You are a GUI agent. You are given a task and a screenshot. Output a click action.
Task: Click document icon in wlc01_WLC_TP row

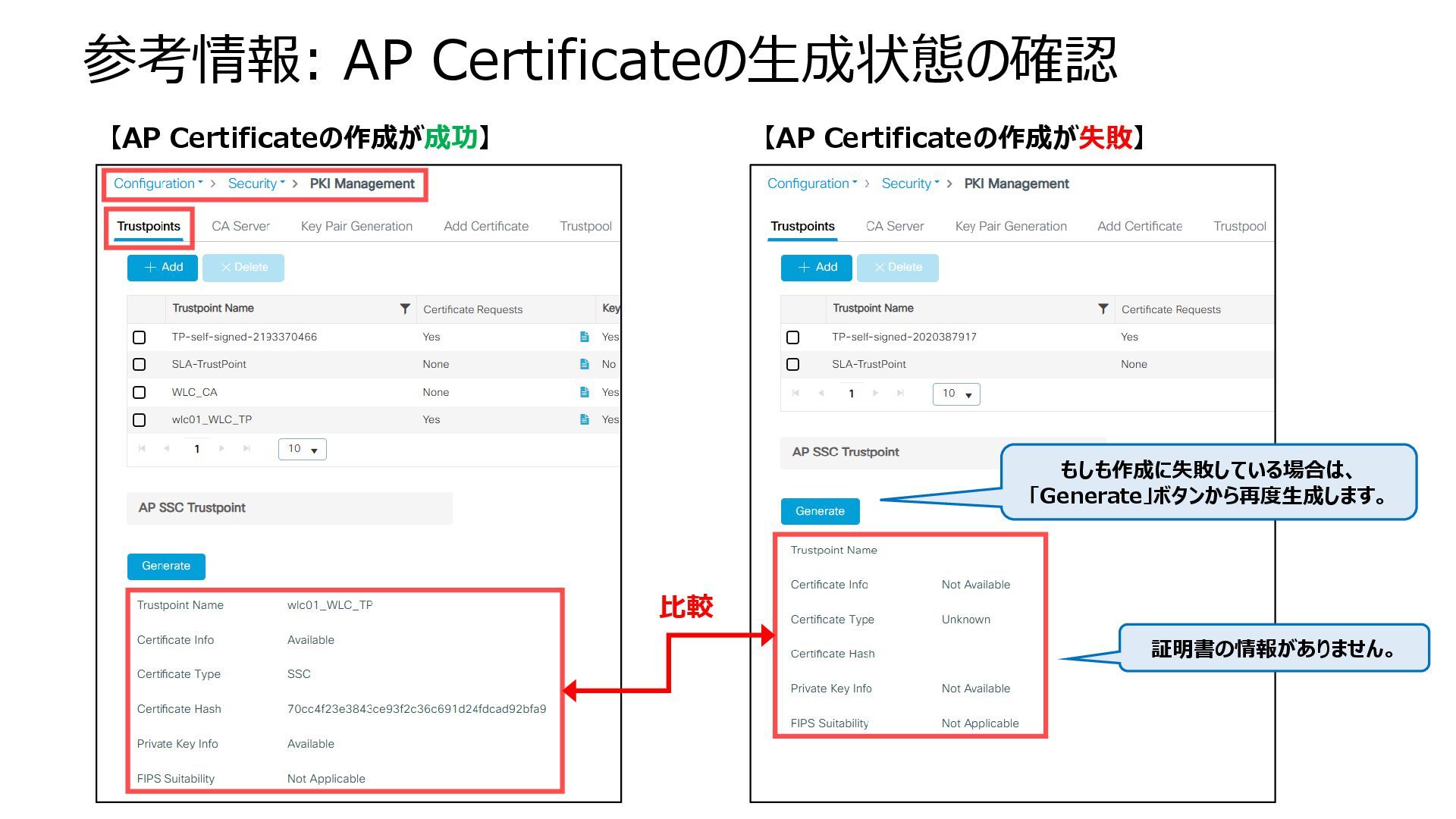point(584,419)
